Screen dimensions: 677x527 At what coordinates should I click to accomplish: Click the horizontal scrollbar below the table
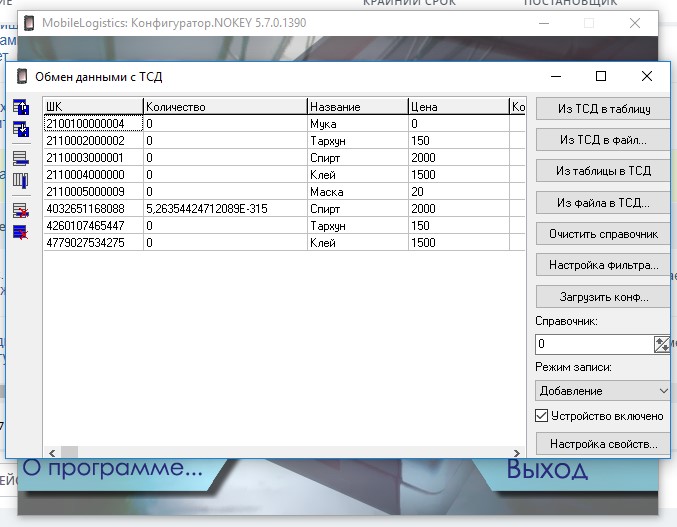pyautogui.click(x=280, y=451)
